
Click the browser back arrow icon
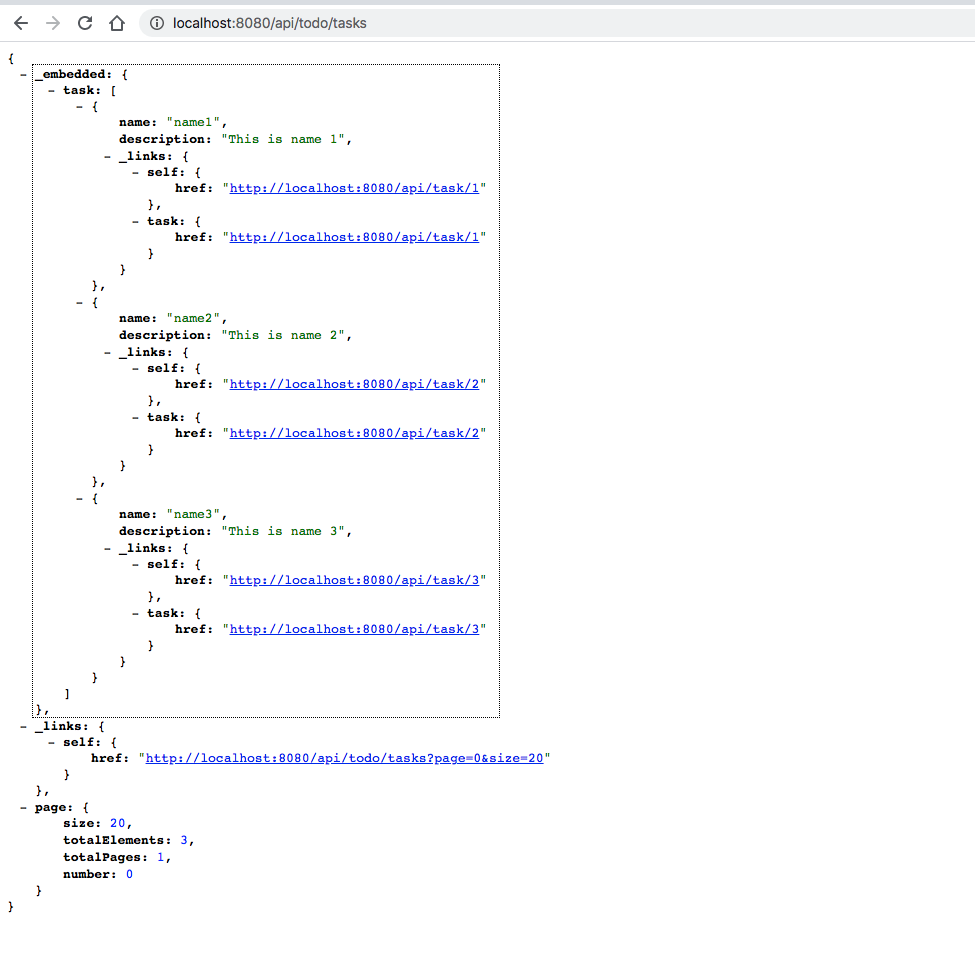pos(21,22)
